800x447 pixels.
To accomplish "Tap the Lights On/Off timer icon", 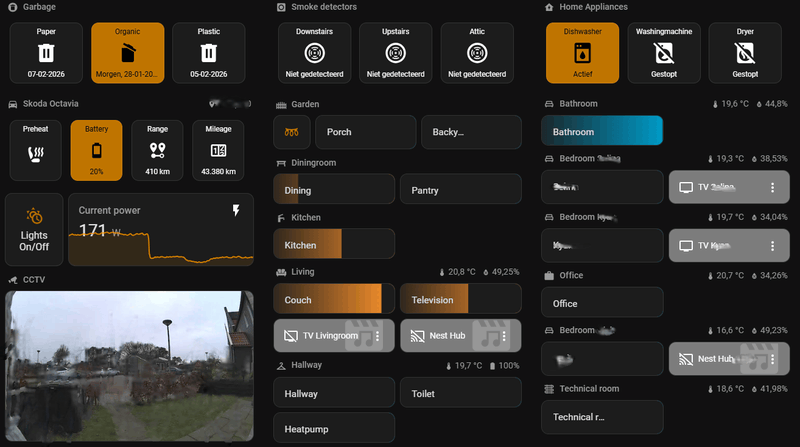I will pyautogui.click(x=34, y=216).
